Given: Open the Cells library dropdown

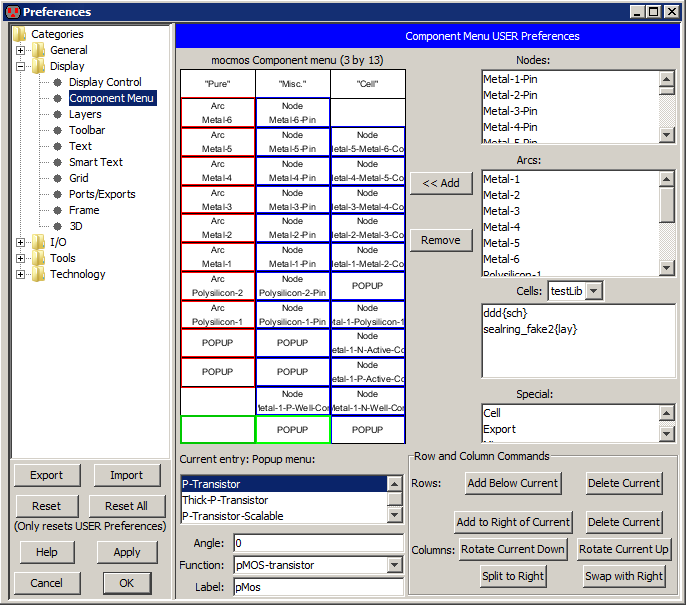Looking at the screenshot, I should (593, 291).
